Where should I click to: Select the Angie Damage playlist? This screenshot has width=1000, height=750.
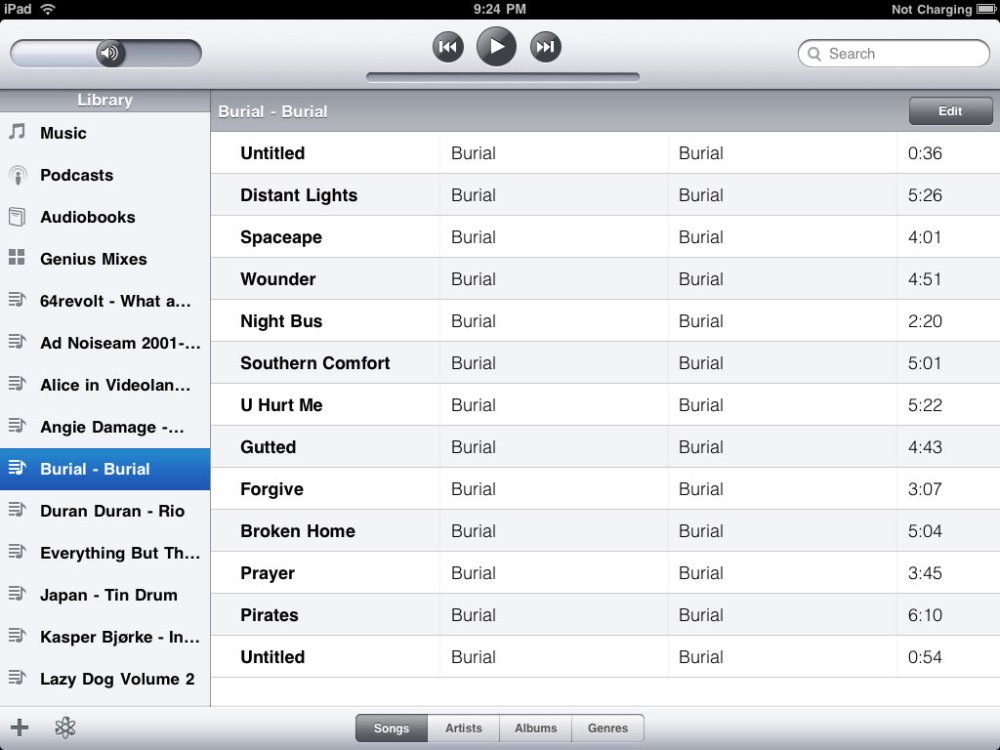coord(105,427)
